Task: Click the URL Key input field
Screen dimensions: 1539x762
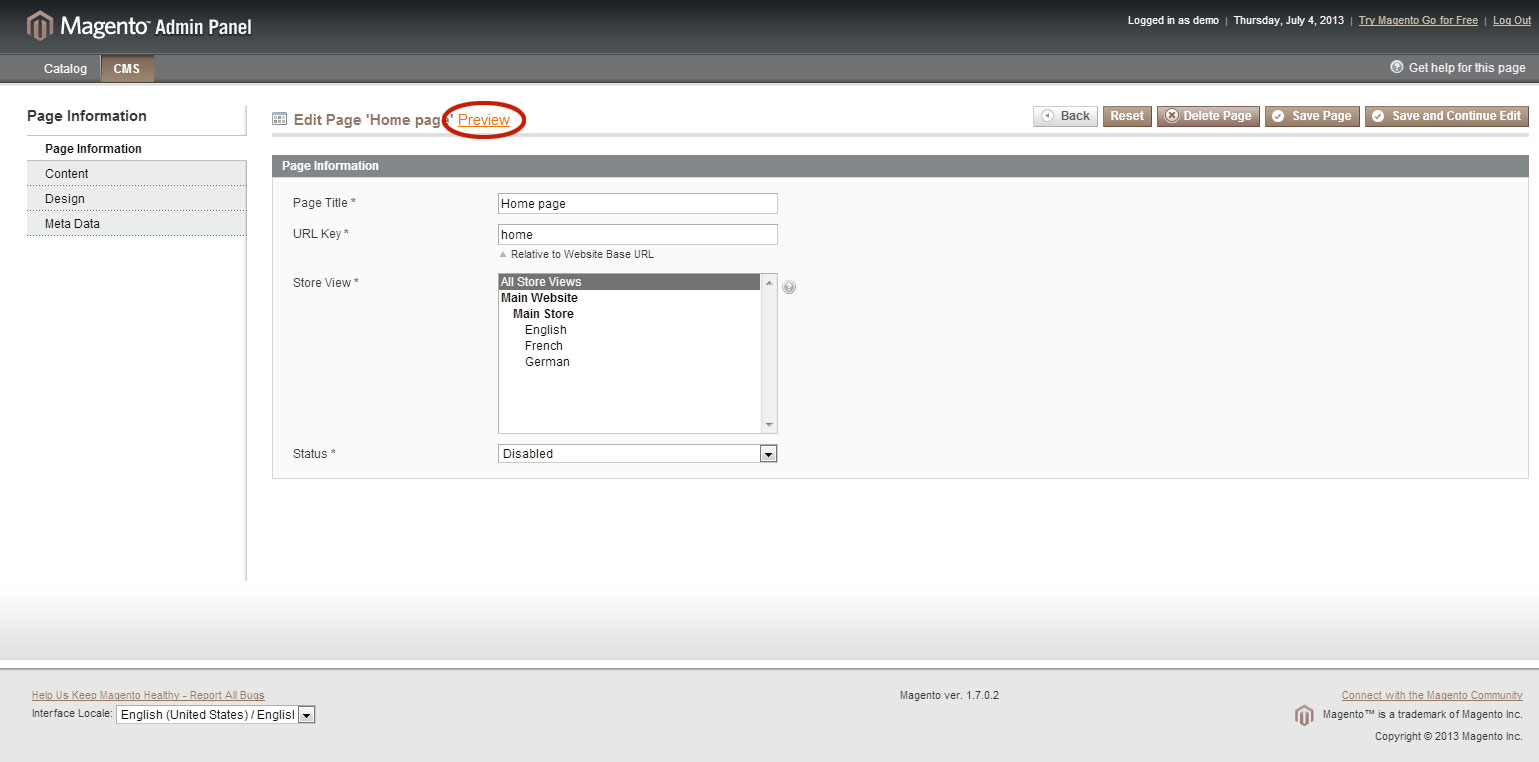Action: [x=638, y=234]
